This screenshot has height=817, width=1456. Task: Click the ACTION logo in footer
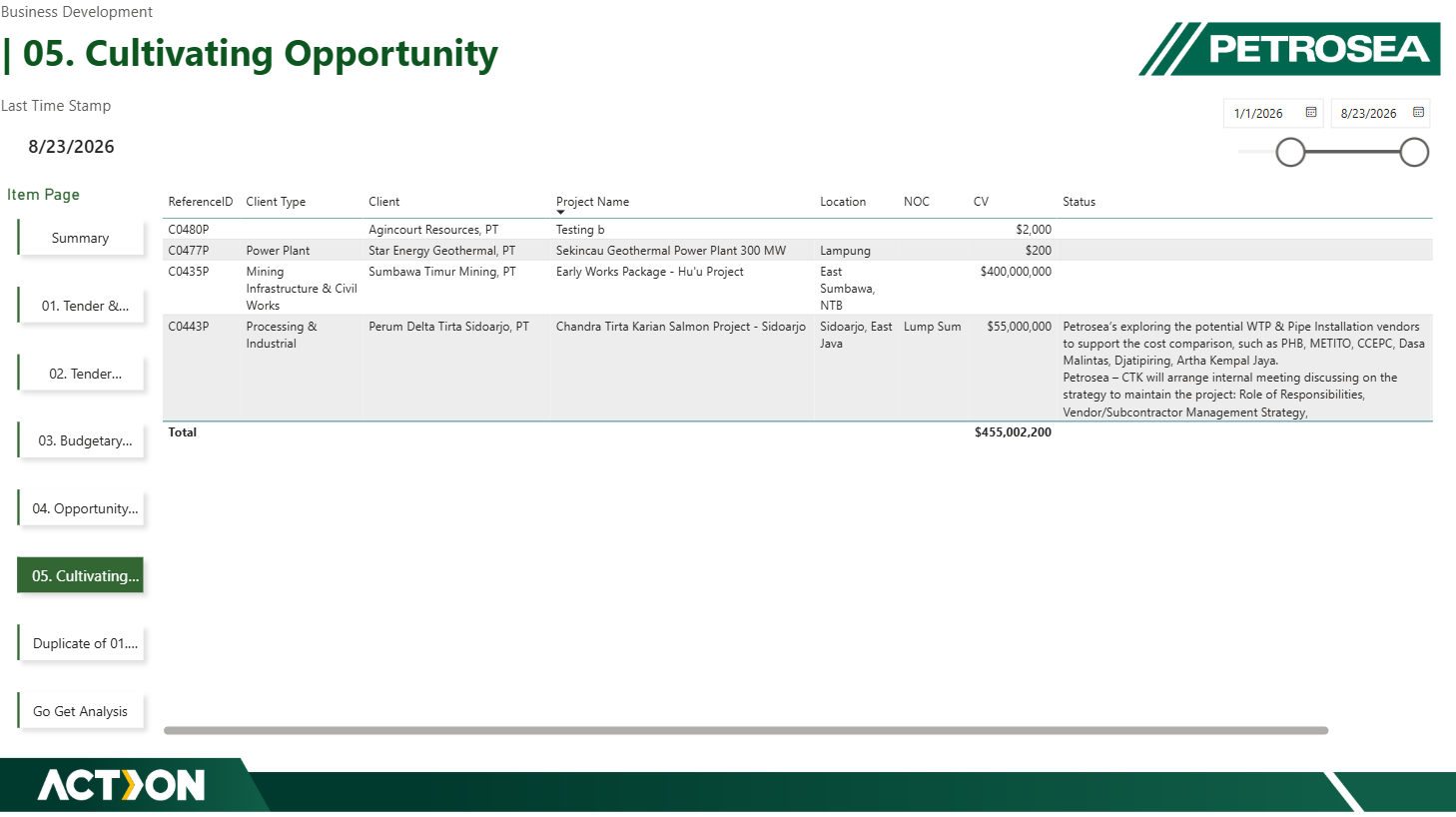[x=121, y=785]
